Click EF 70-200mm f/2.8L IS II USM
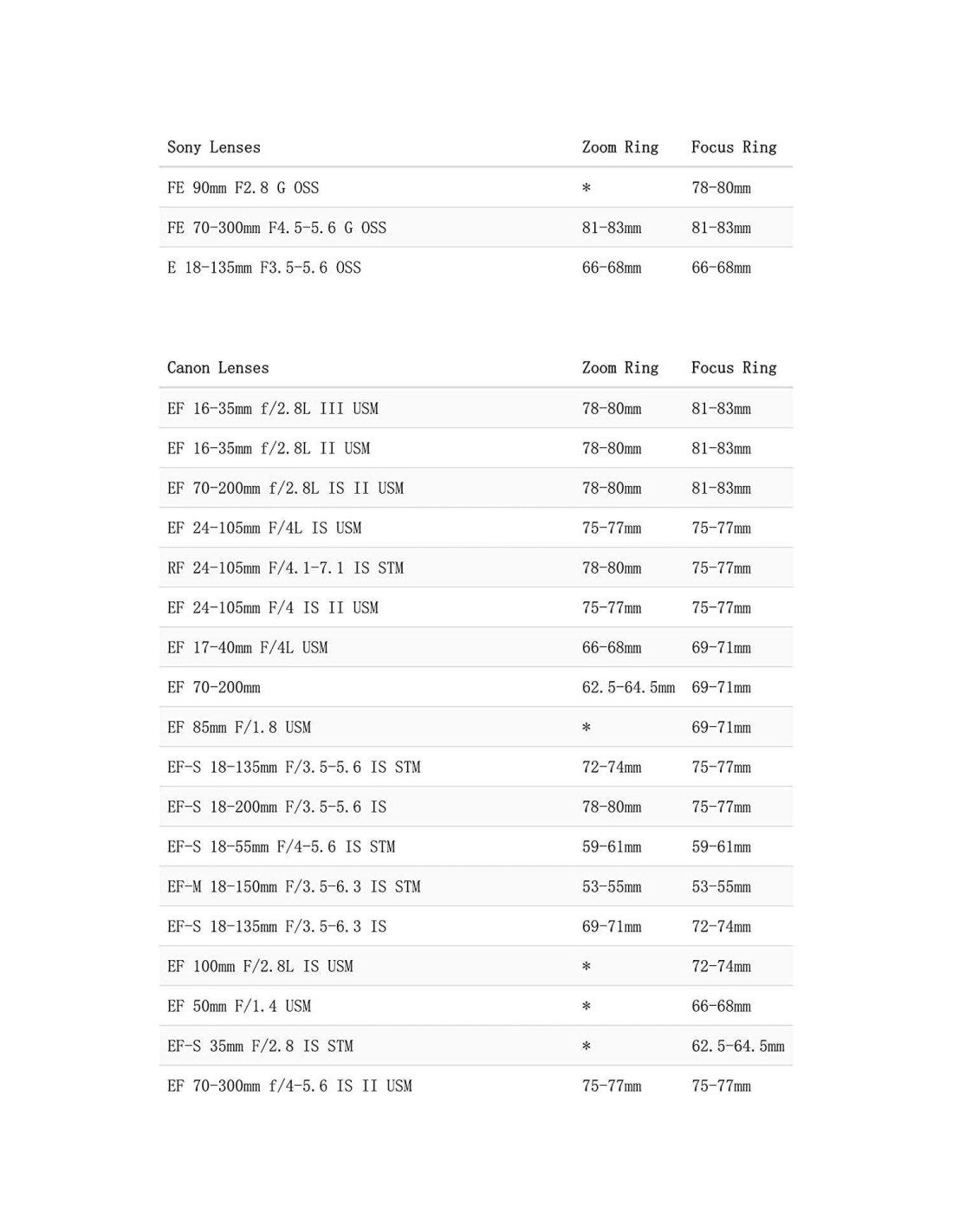 (x=286, y=488)
